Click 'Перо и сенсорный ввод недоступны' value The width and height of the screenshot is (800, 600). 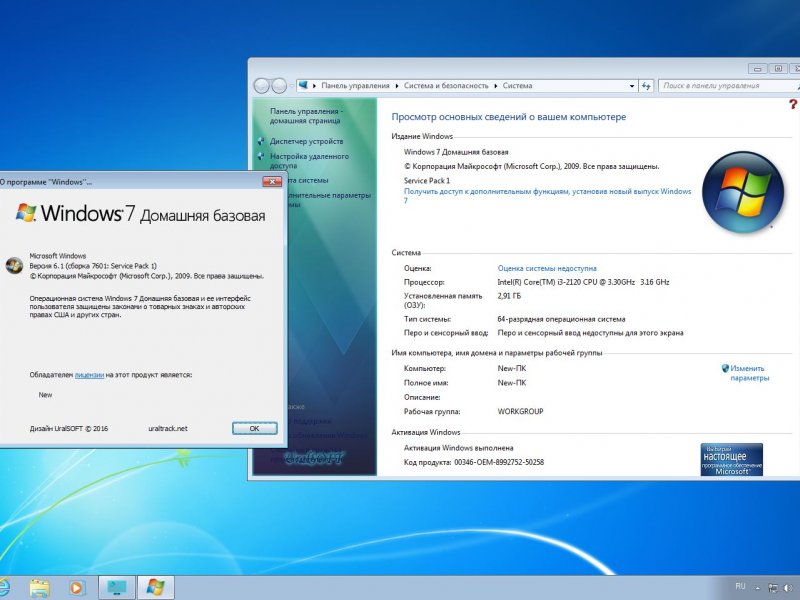coord(590,333)
